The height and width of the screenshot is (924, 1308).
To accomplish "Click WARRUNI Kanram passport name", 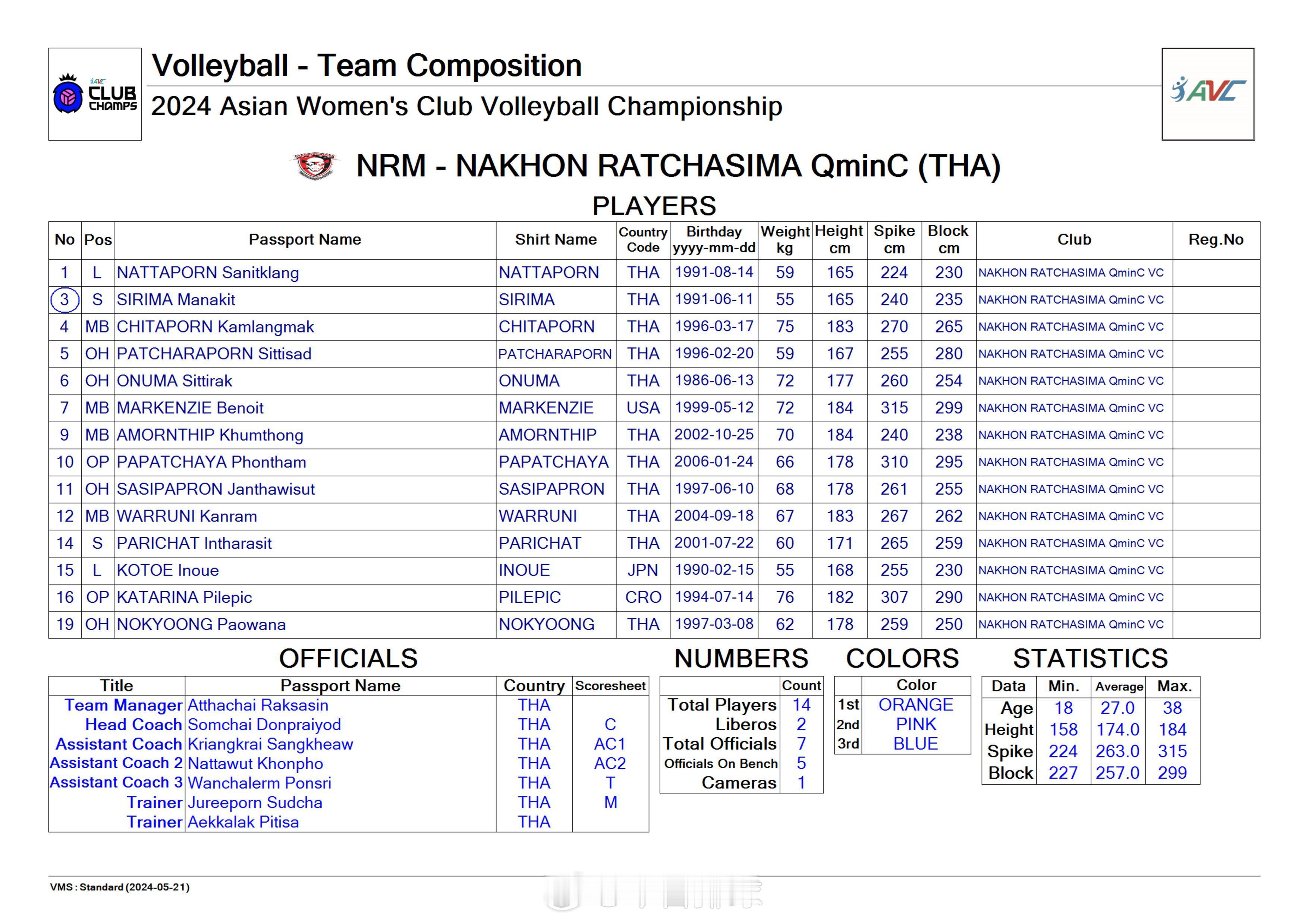I will (187, 516).
